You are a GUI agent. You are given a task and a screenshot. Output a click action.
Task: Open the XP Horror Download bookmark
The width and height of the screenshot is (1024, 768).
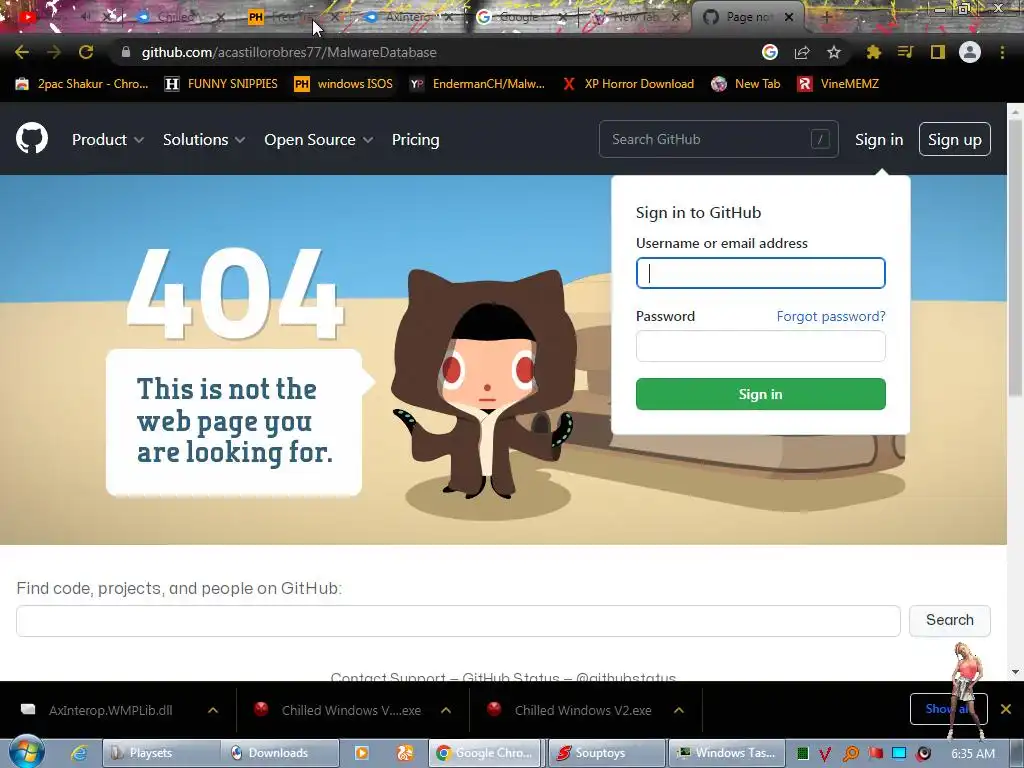pos(628,84)
